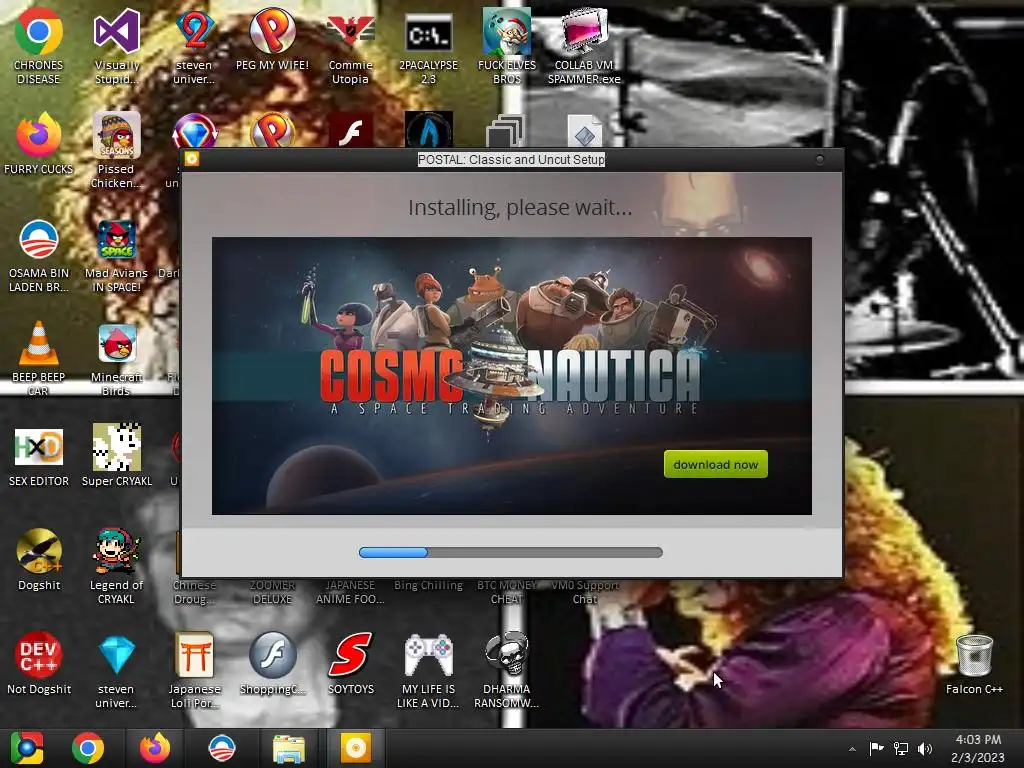The width and height of the screenshot is (1024, 768).
Task: Select the HxD hex editor desktop icon
Action: (39, 456)
